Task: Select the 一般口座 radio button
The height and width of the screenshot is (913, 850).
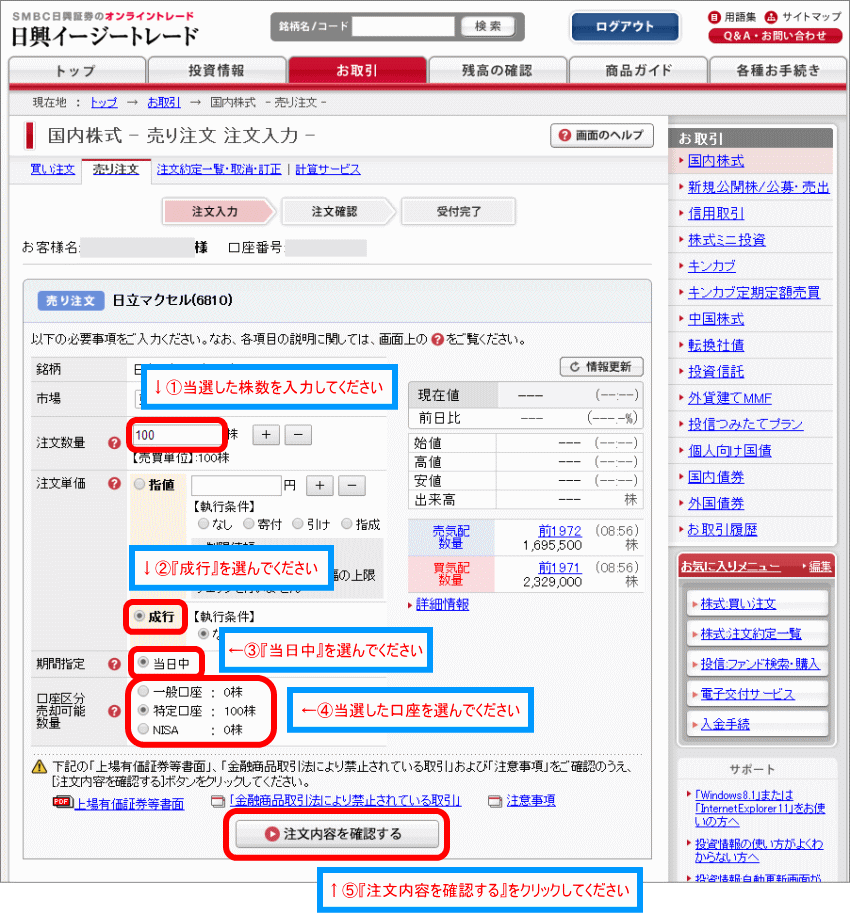Action: coord(143,691)
